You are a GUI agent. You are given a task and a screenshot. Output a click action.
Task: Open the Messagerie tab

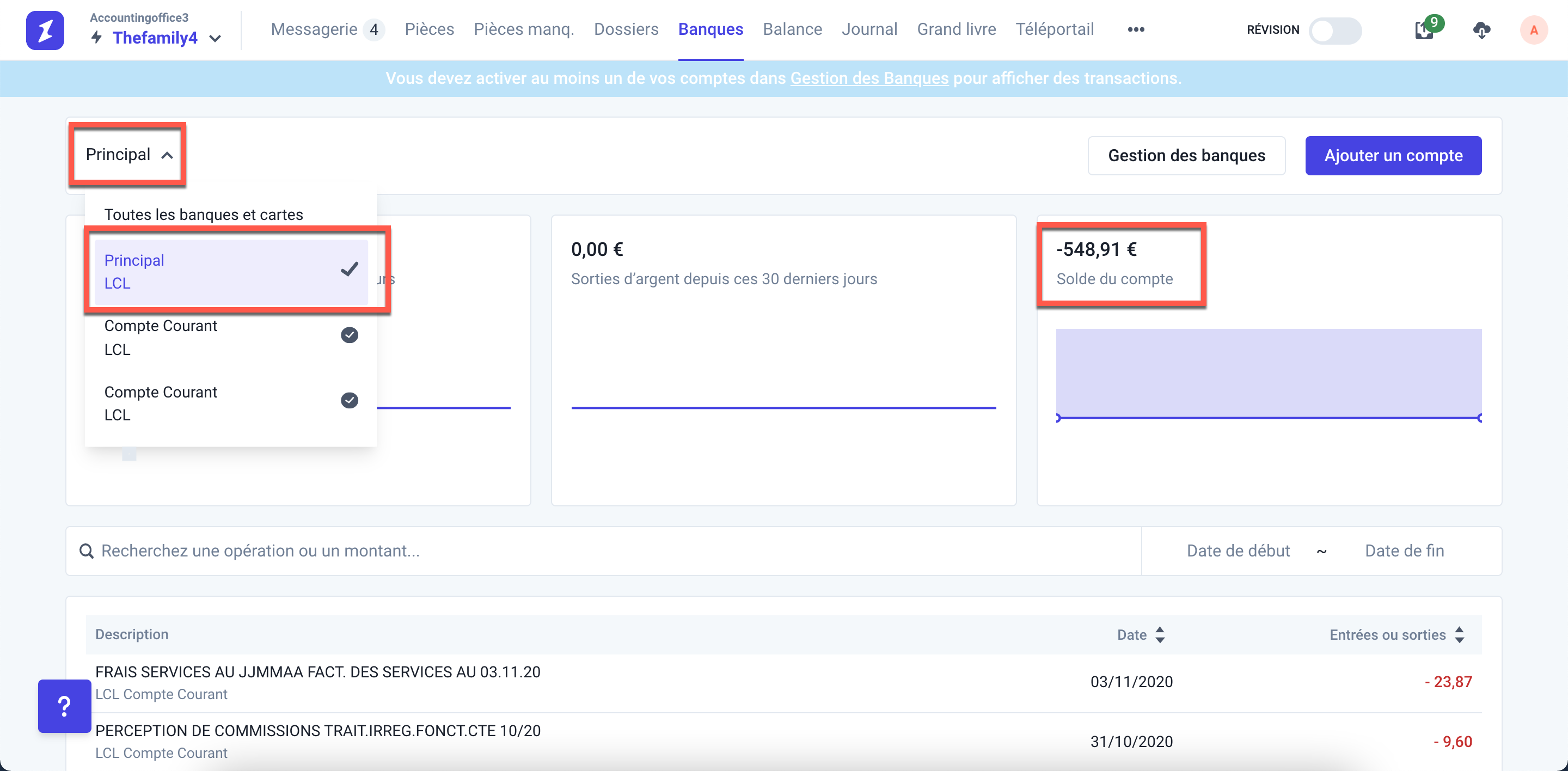314,29
